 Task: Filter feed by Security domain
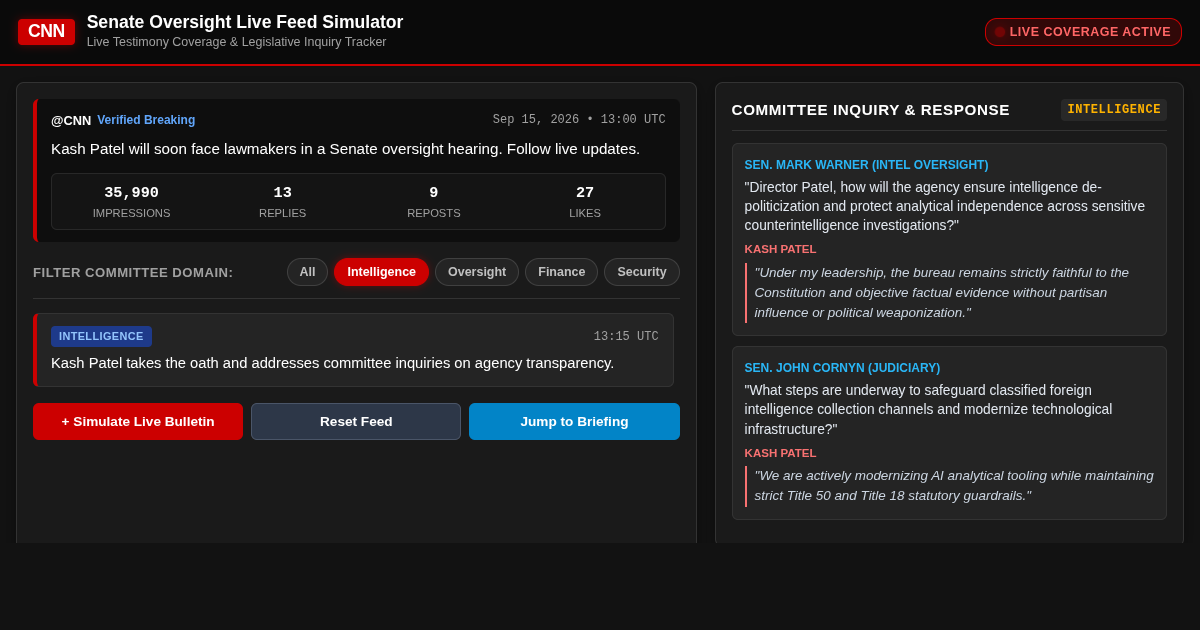pos(642,272)
